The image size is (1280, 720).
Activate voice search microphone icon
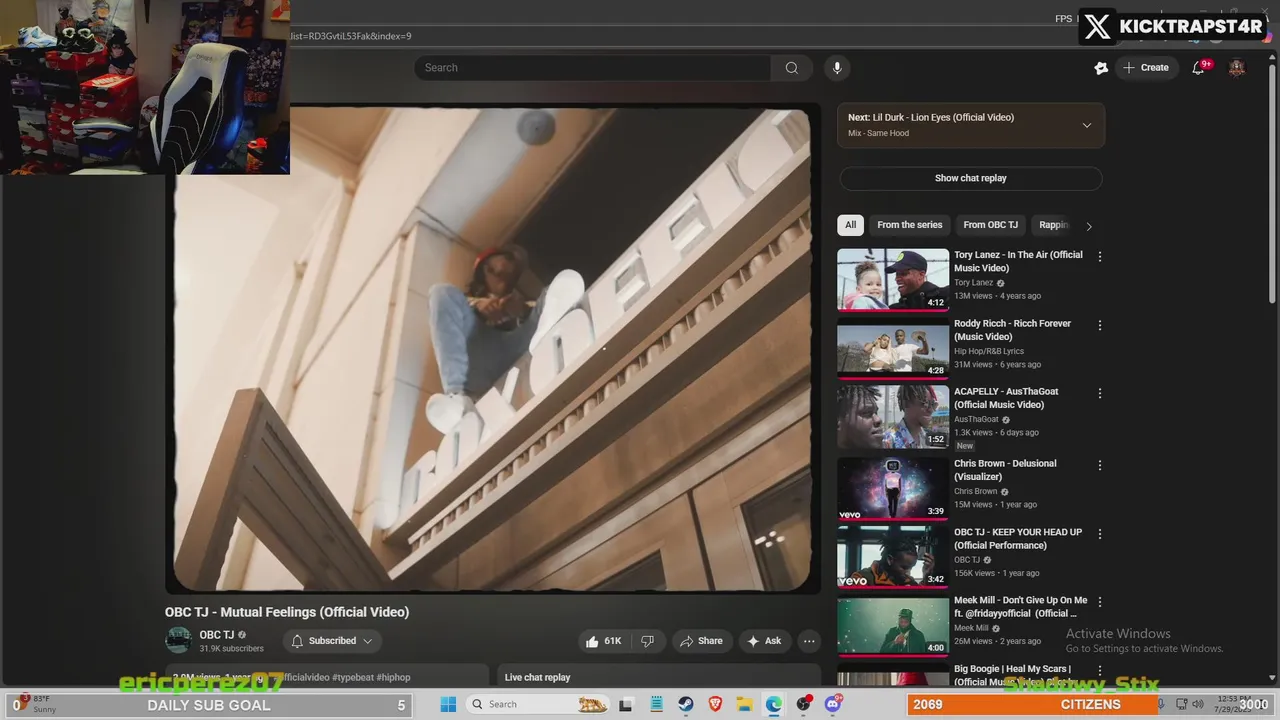click(x=837, y=68)
